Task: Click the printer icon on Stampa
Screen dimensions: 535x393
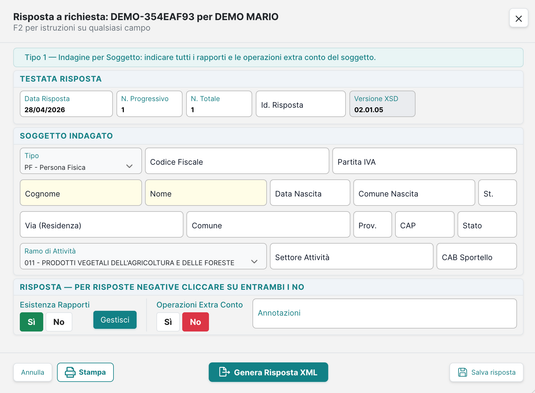Action: 70,372
